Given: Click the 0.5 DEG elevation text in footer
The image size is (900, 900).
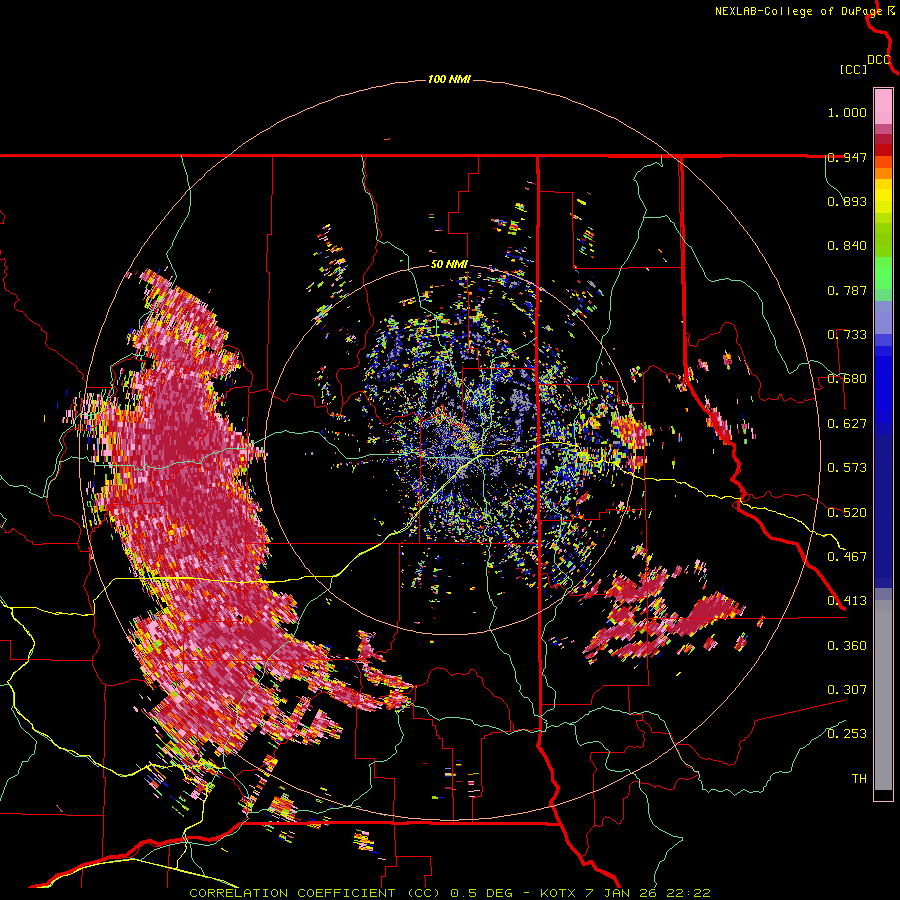Looking at the screenshot, I should tap(482, 893).
